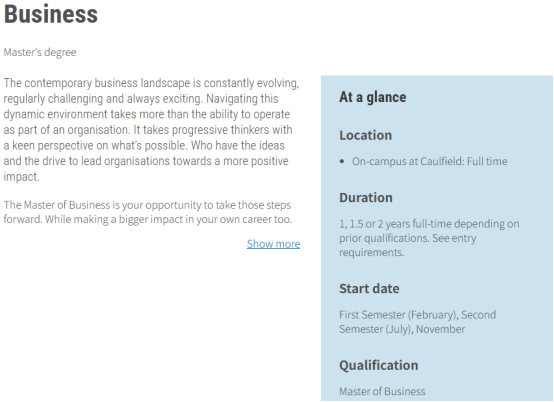Click the bullet point before On-campus
Image resolution: width=554 pixels, height=402 pixels.
coord(342,162)
